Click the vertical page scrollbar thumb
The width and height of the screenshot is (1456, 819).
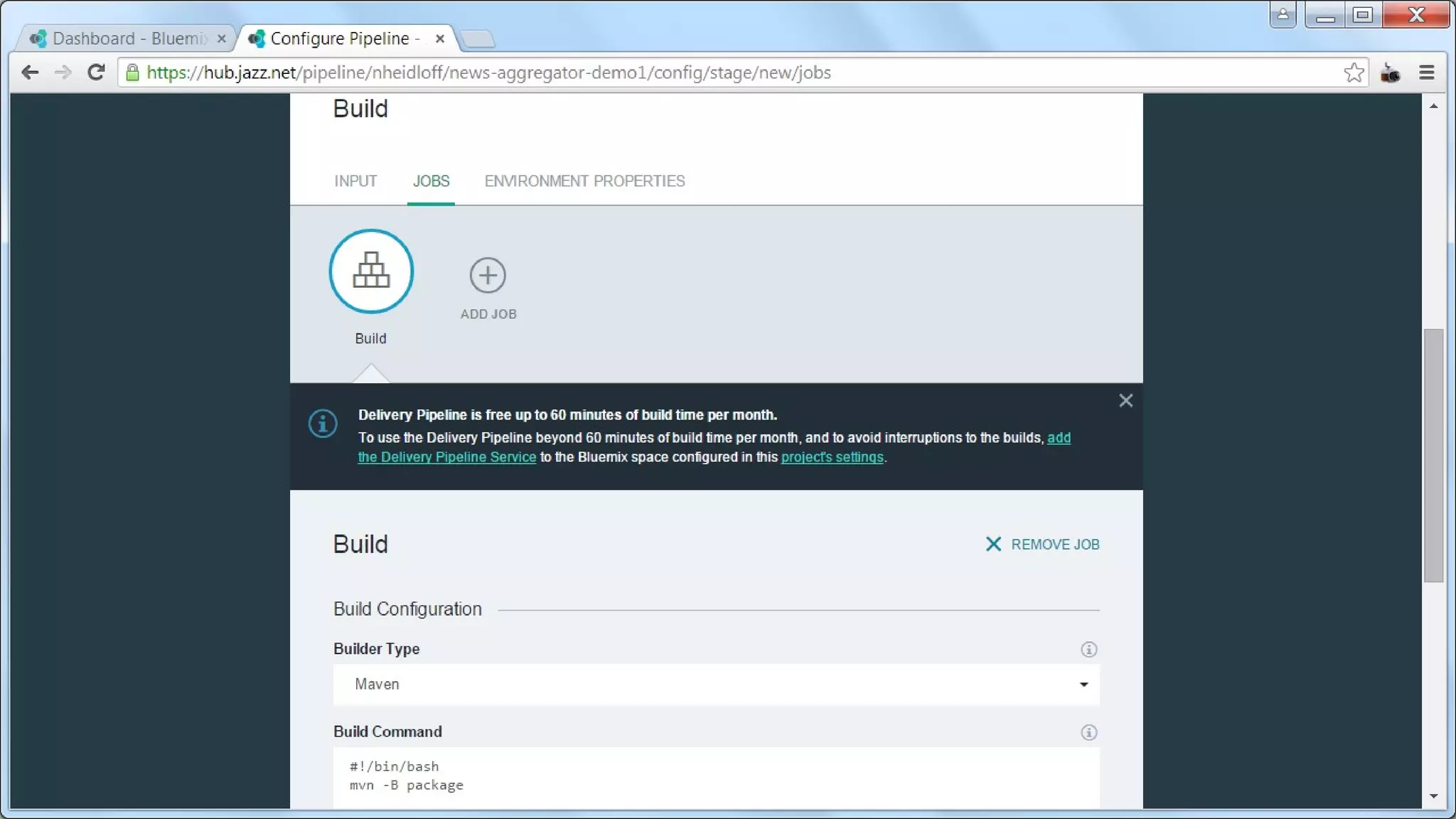(1433, 455)
